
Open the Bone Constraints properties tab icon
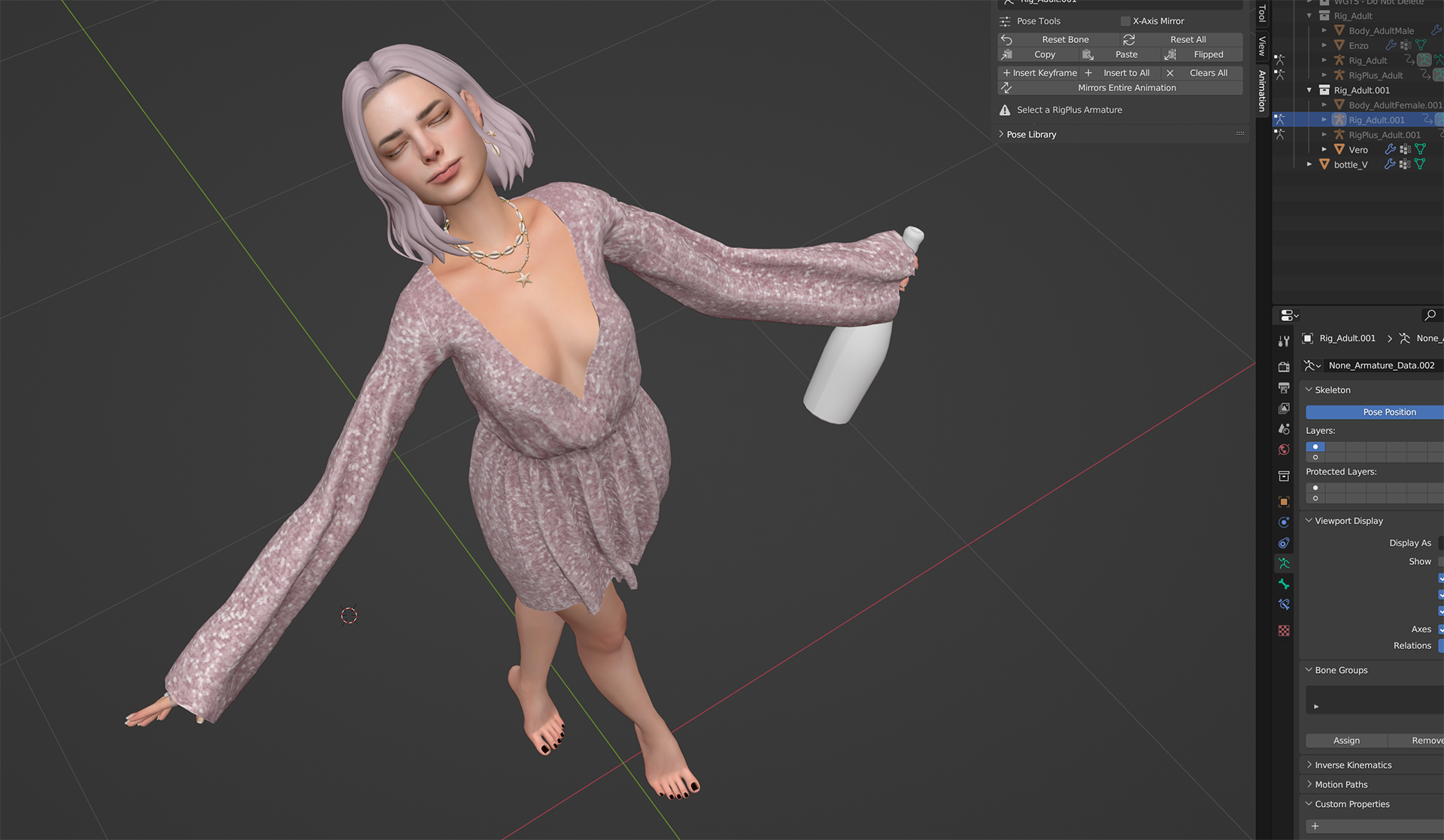(1284, 605)
